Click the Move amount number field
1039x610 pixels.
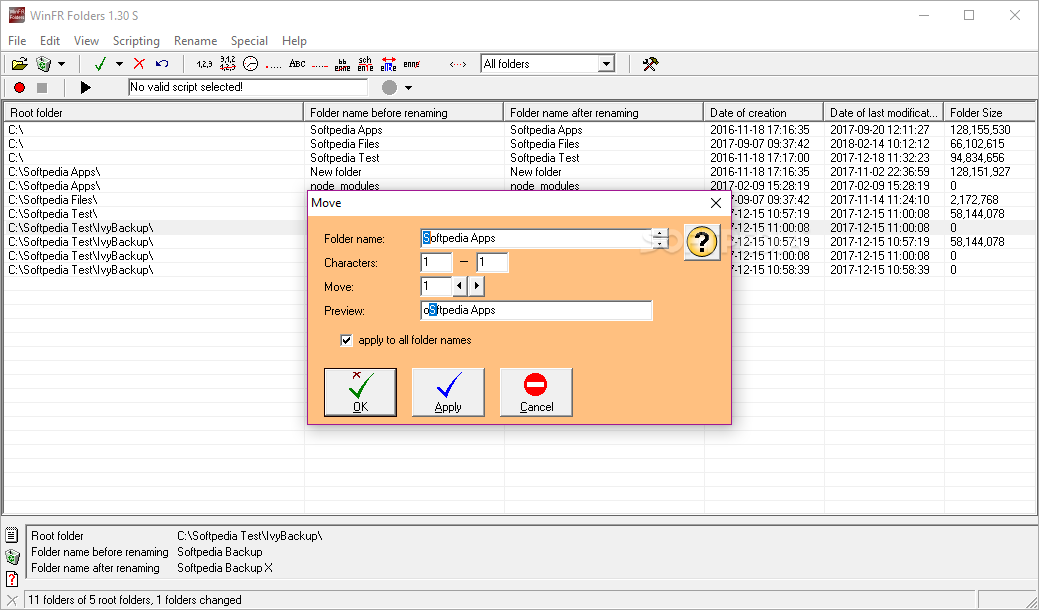tap(437, 286)
